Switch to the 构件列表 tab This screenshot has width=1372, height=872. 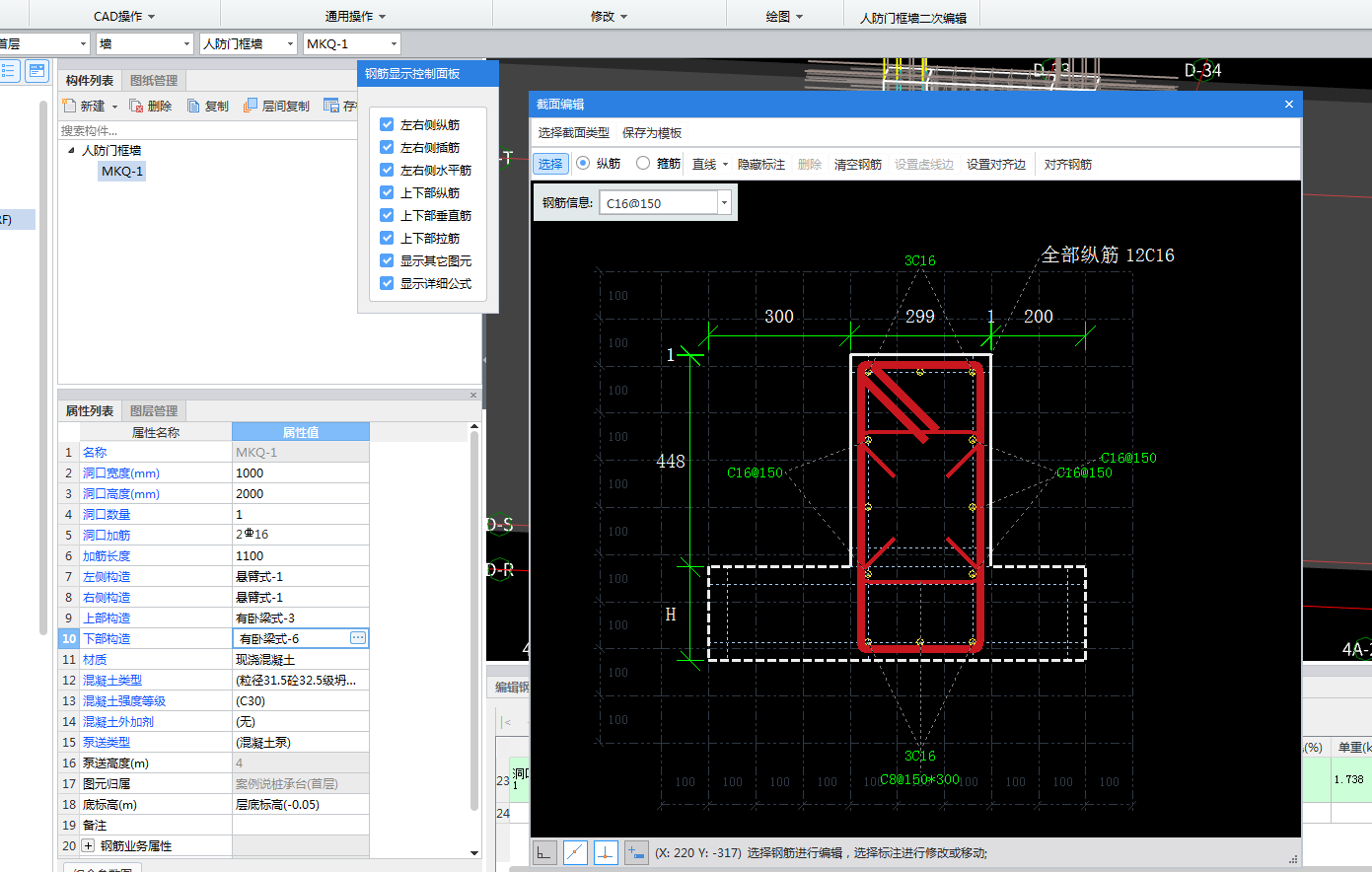(x=90, y=81)
